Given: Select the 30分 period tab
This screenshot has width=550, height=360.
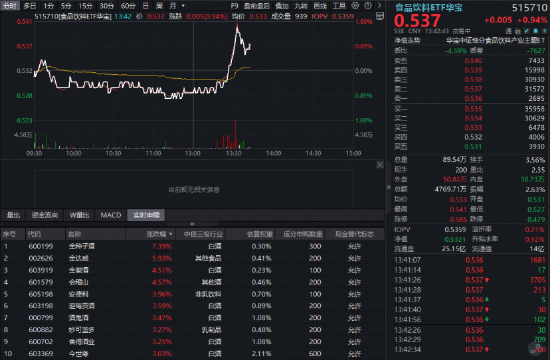Looking at the screenshot, I should click(107, 6).
